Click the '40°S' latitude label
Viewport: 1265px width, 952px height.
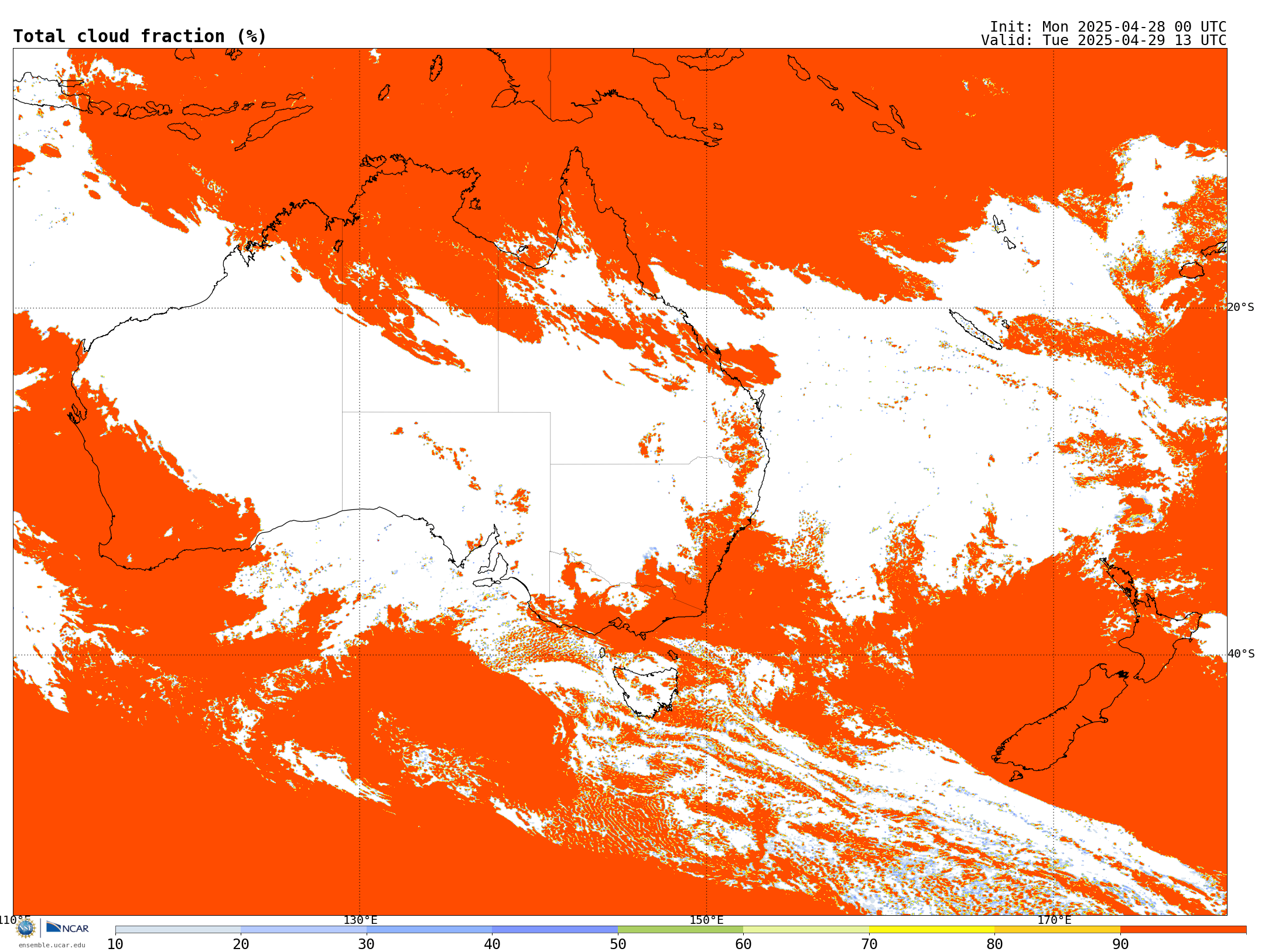[x=1241, y=654]
